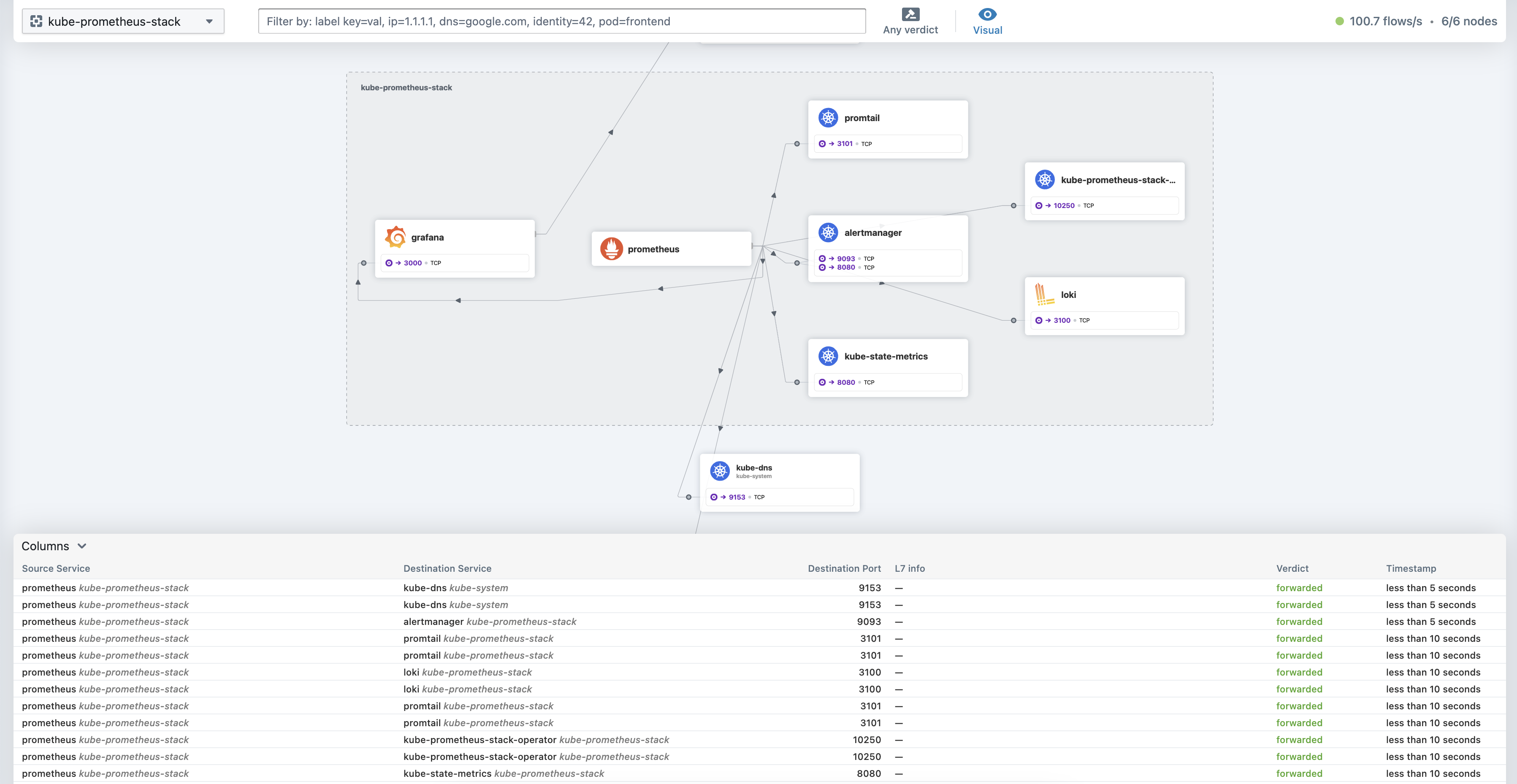Viewport: 1517px width, 784px height.
Task: Click the grafana service logo icon
Action: pyautogui.click(x=396, y=237)
